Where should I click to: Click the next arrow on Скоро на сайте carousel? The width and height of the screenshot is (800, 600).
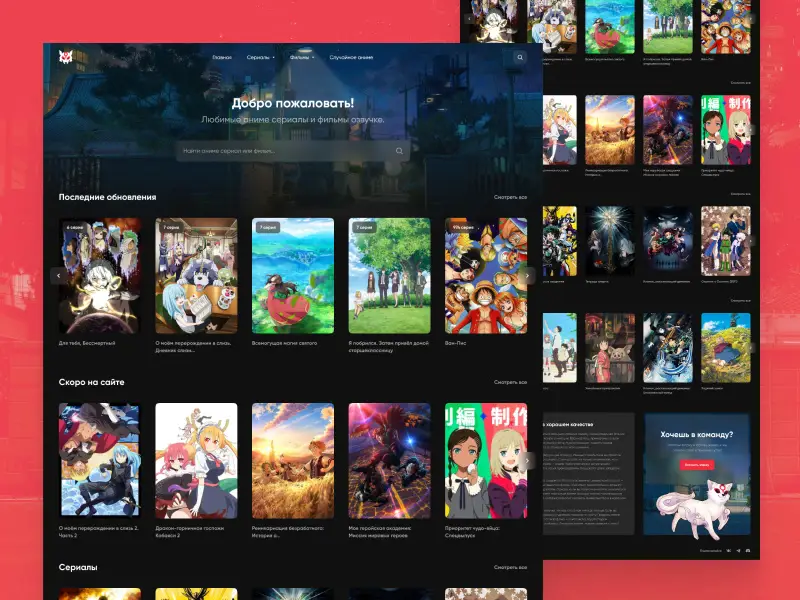528,461
